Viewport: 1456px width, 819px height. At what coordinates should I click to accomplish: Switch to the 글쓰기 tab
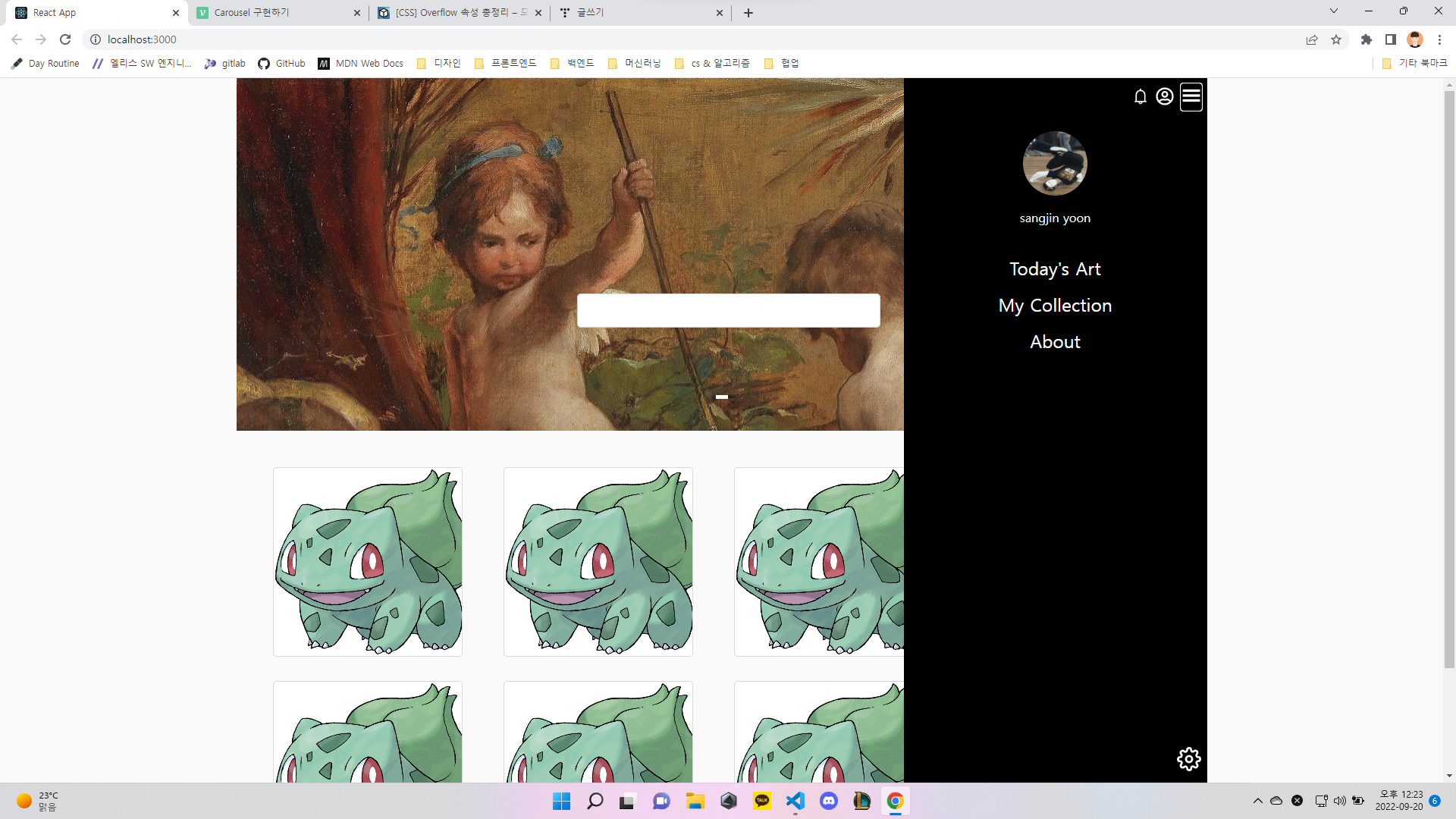(x=641, y=13)
